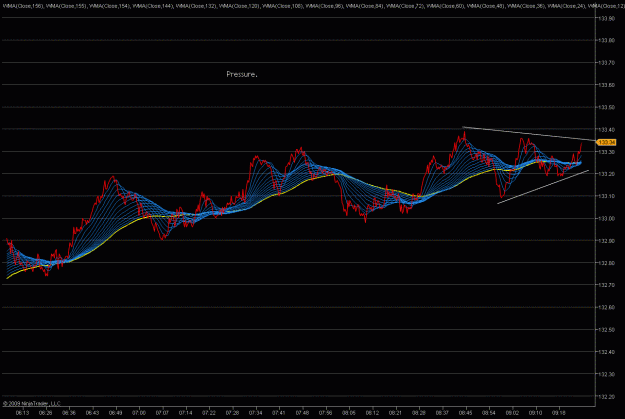Click the 06:49 time axis label
Viewport: 625px width, 419px height.
(116, 413)
